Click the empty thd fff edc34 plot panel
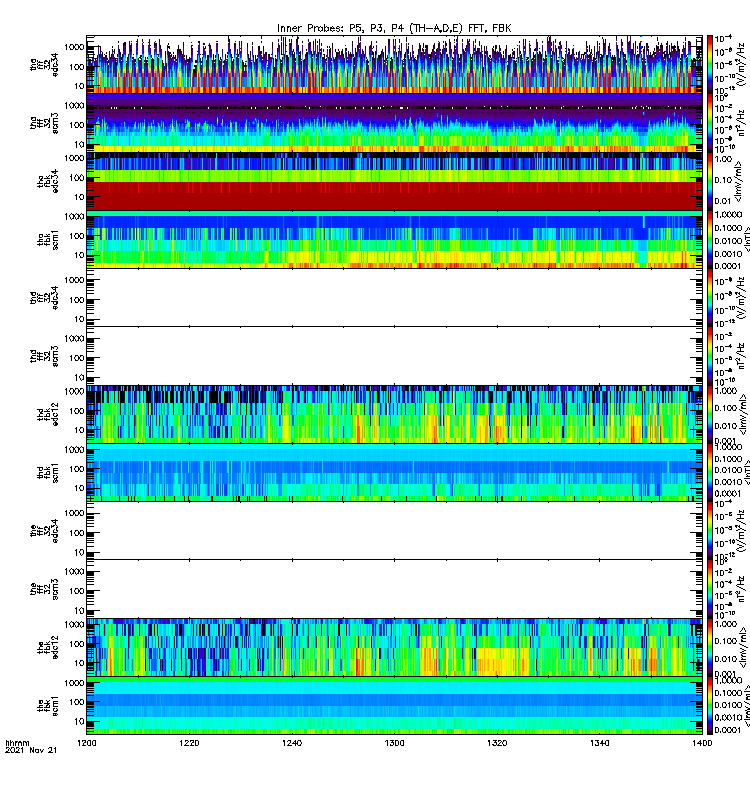This screenshot has width=750, height=800. pos(394,297)
